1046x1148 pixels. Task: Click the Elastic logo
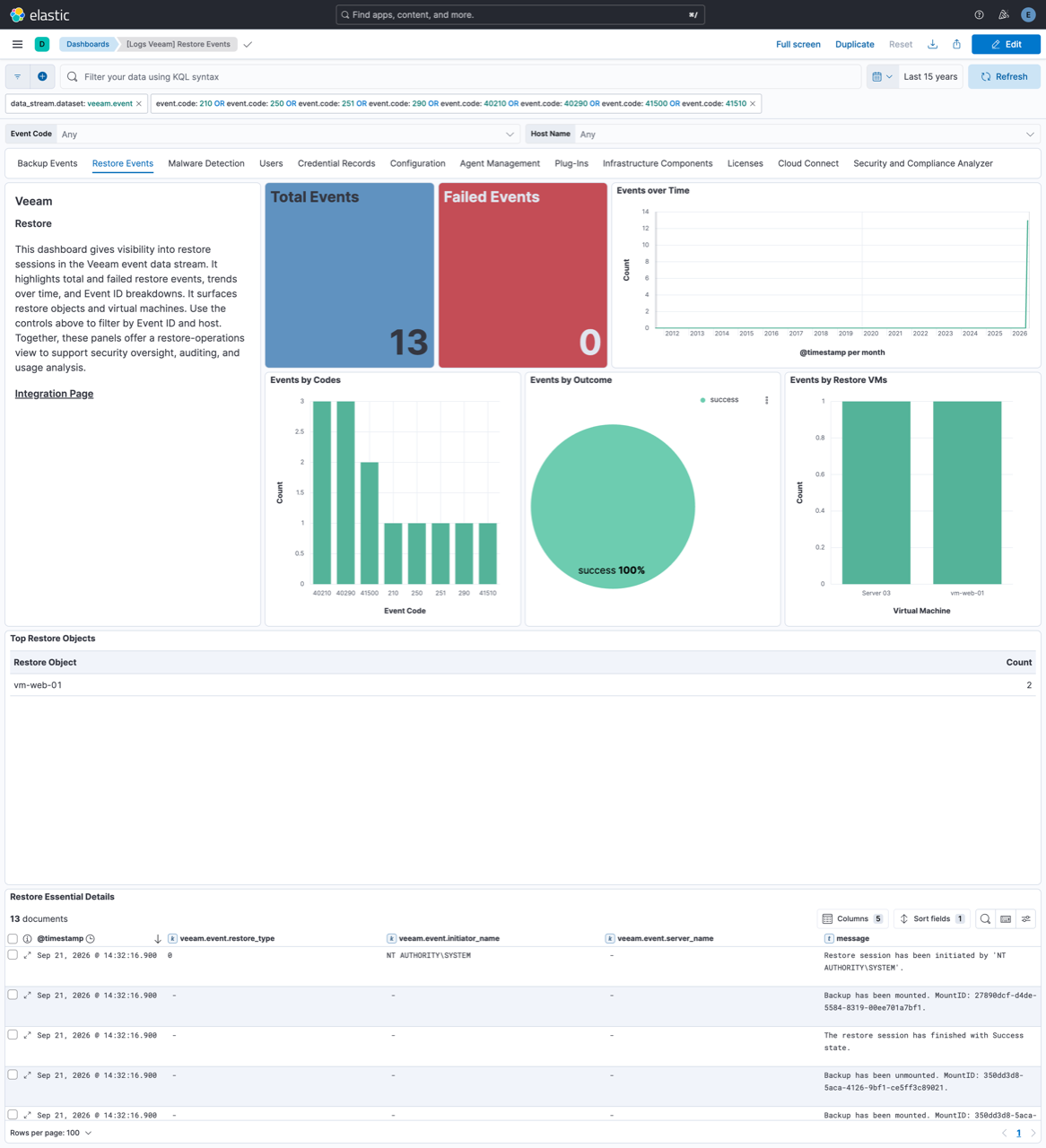coord(39,14)
